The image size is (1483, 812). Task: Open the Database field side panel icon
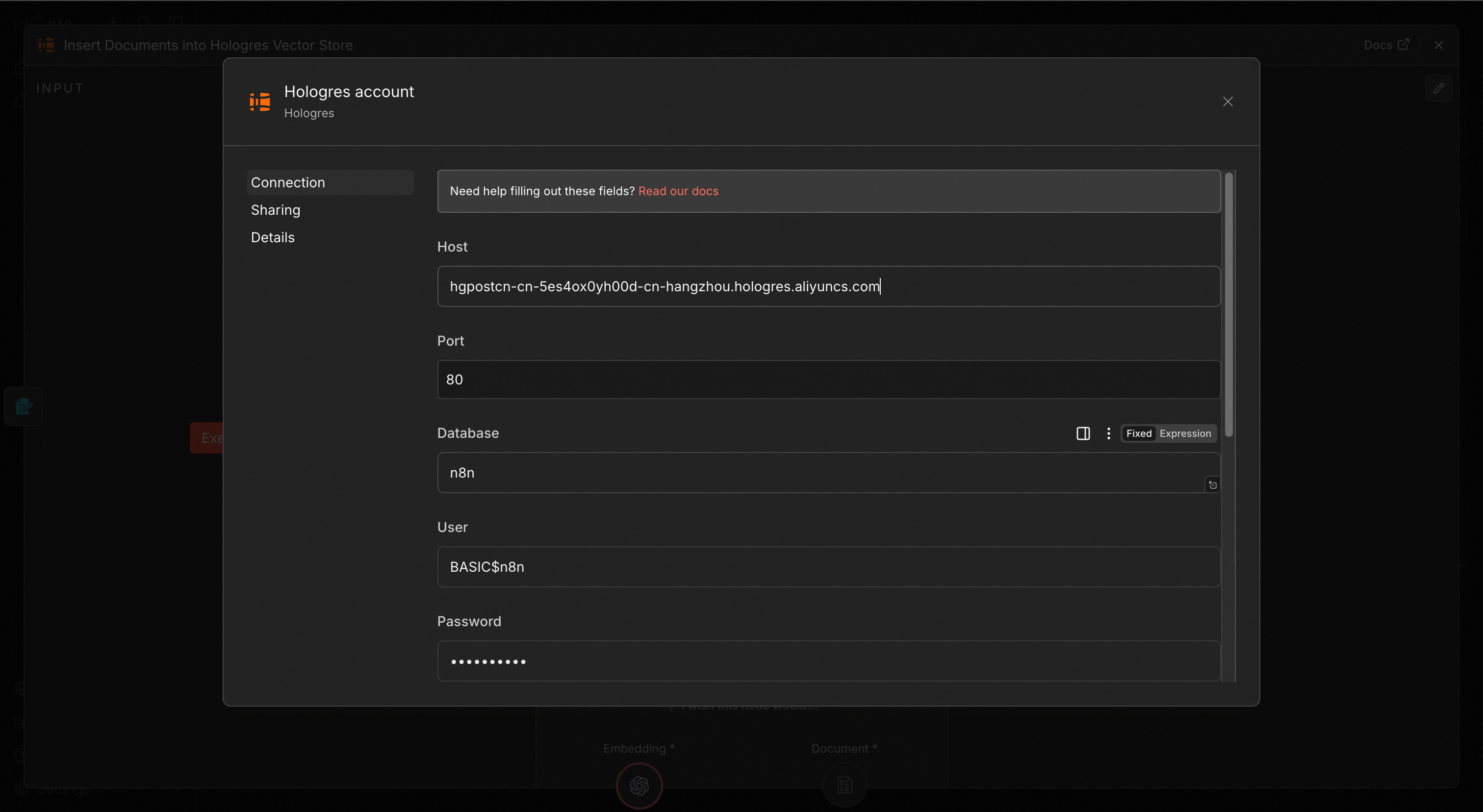1083,433
